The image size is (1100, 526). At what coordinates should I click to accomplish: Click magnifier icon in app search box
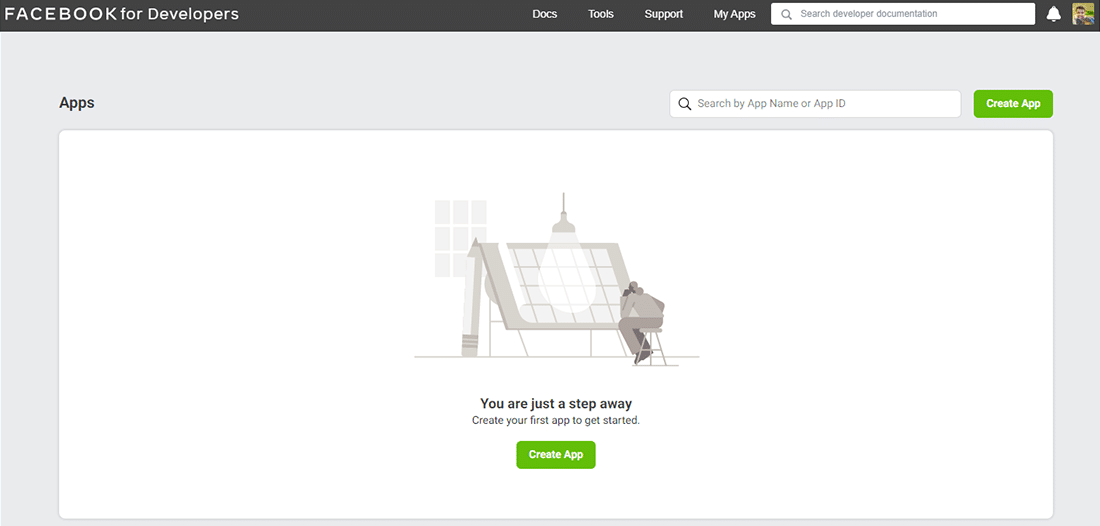685,104
